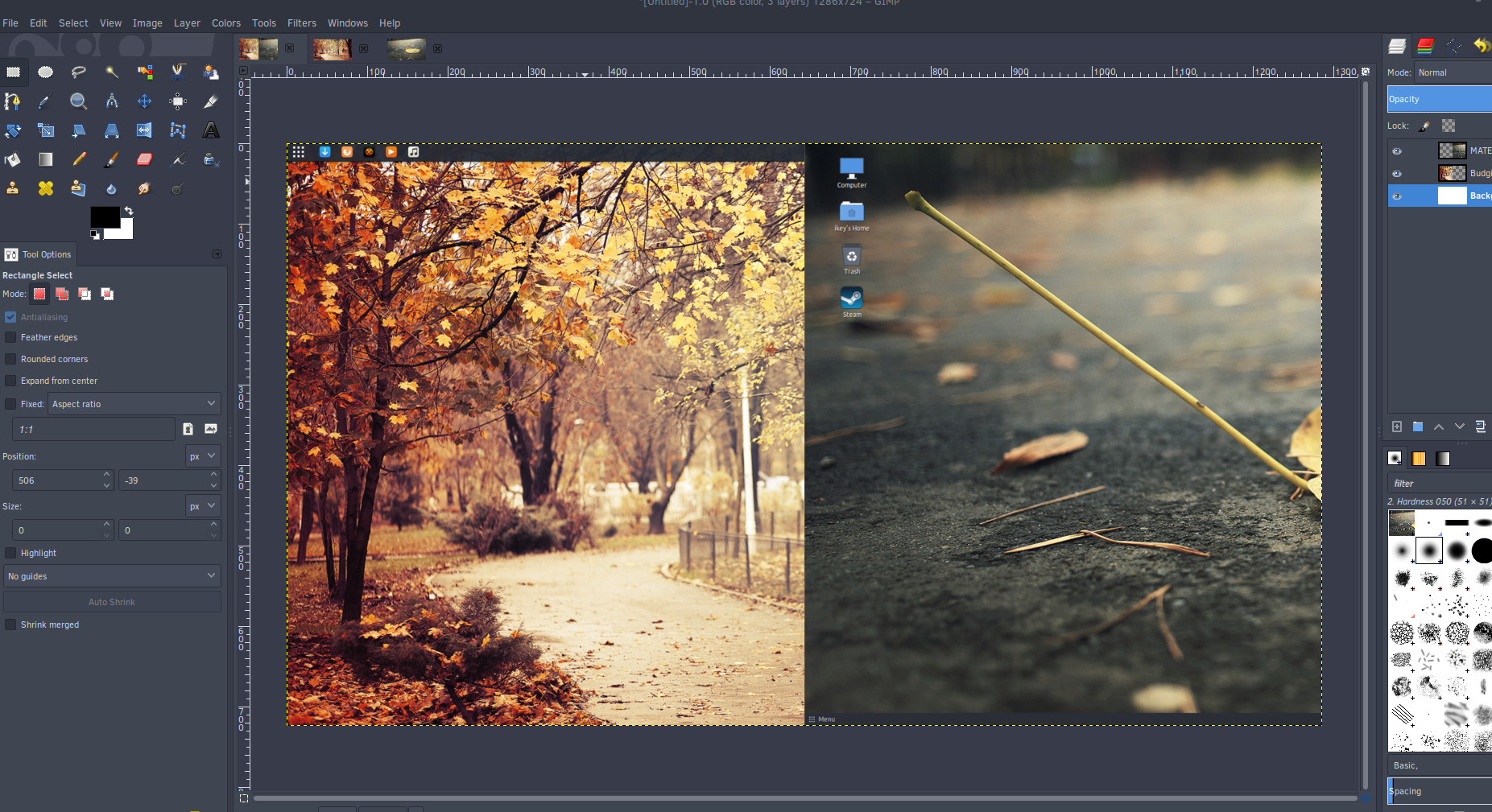Select the Crop tool
The image size is (1492, 812).
click(x=211, y=101)
